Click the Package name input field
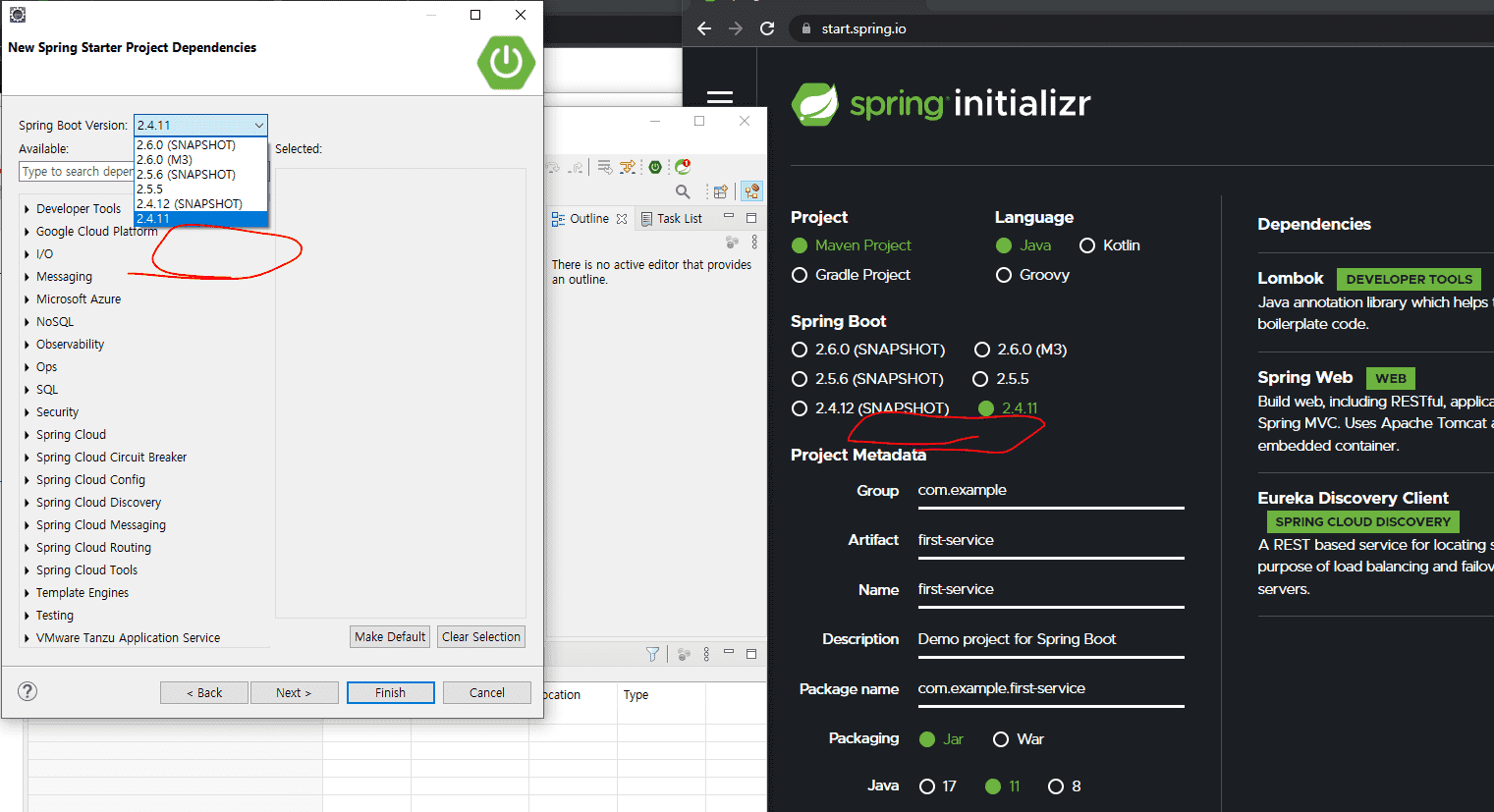This screenshot has height=812, width=1494. pos(1050,688)
